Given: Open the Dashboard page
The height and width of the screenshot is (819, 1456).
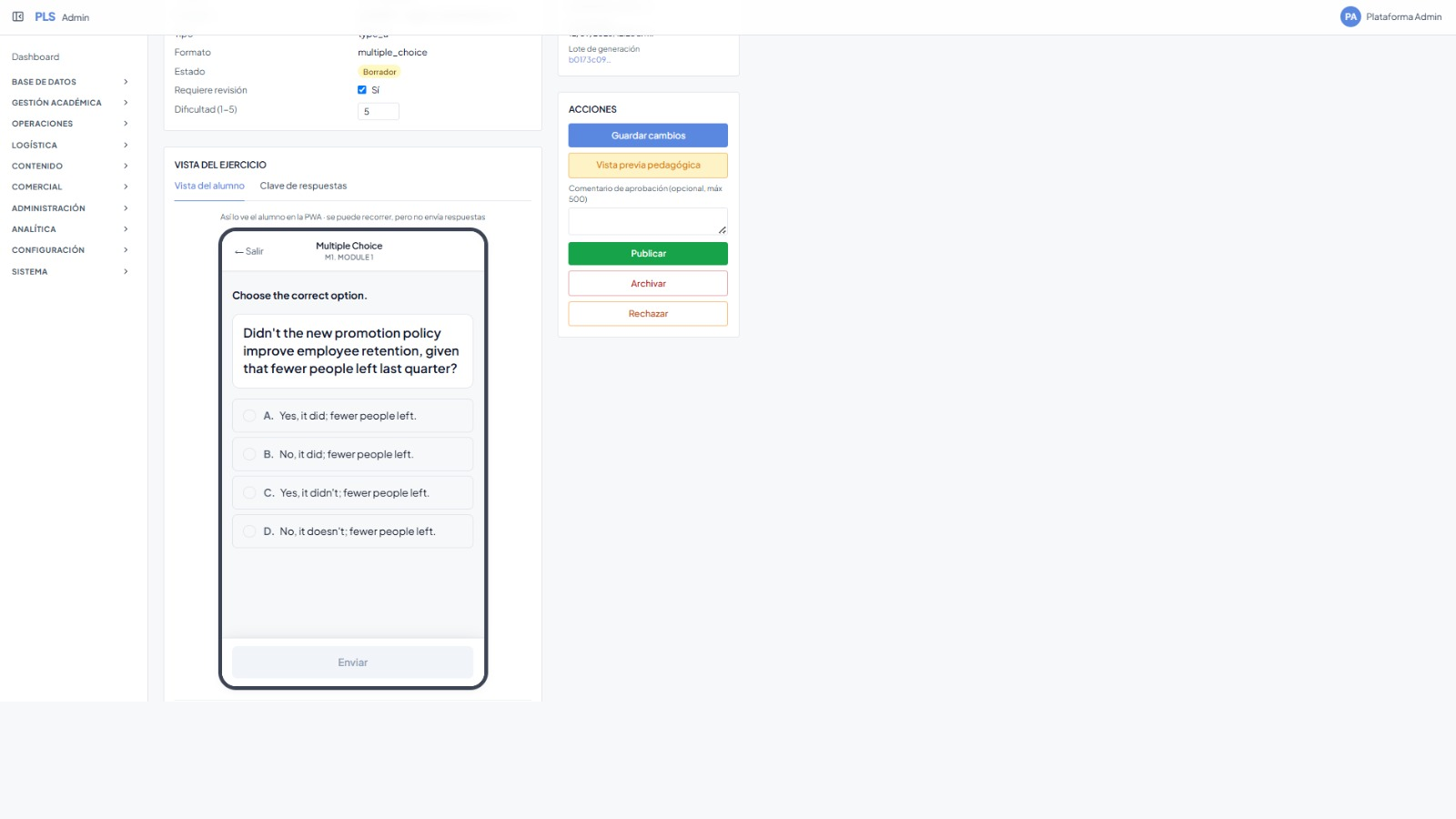Looking at the screenshot, I should [x=35, y=57].
